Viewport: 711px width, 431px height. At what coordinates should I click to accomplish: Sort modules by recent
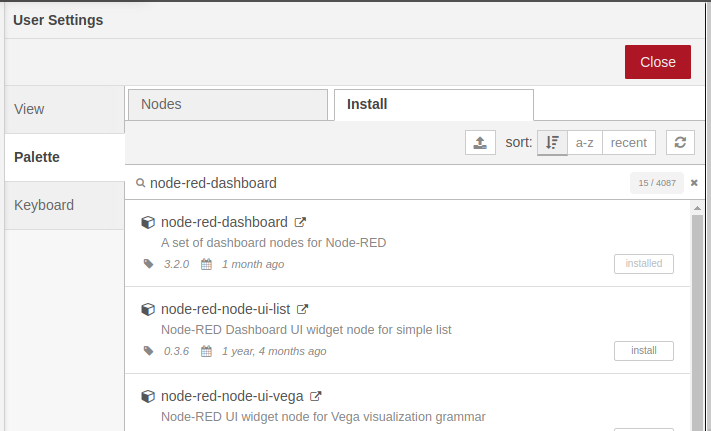coord(628,143)
